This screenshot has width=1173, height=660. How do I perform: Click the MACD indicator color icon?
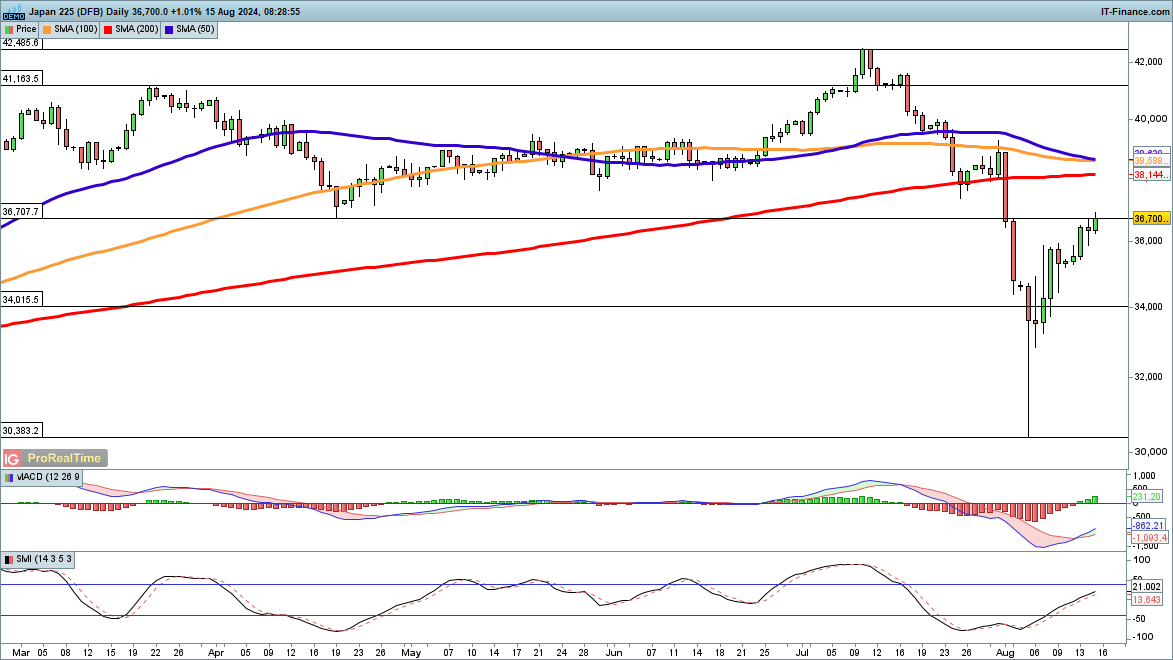(9, 477)
